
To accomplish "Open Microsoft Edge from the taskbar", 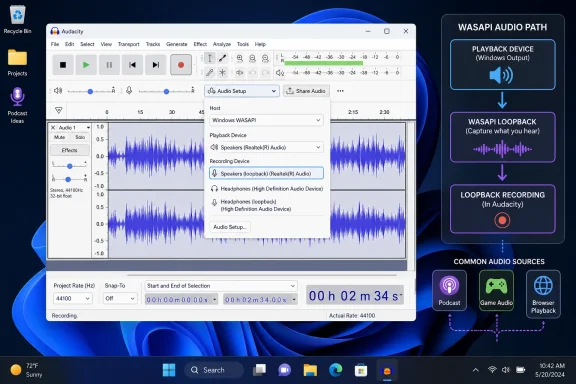I will pyautogui.click(x=335, y=370).
